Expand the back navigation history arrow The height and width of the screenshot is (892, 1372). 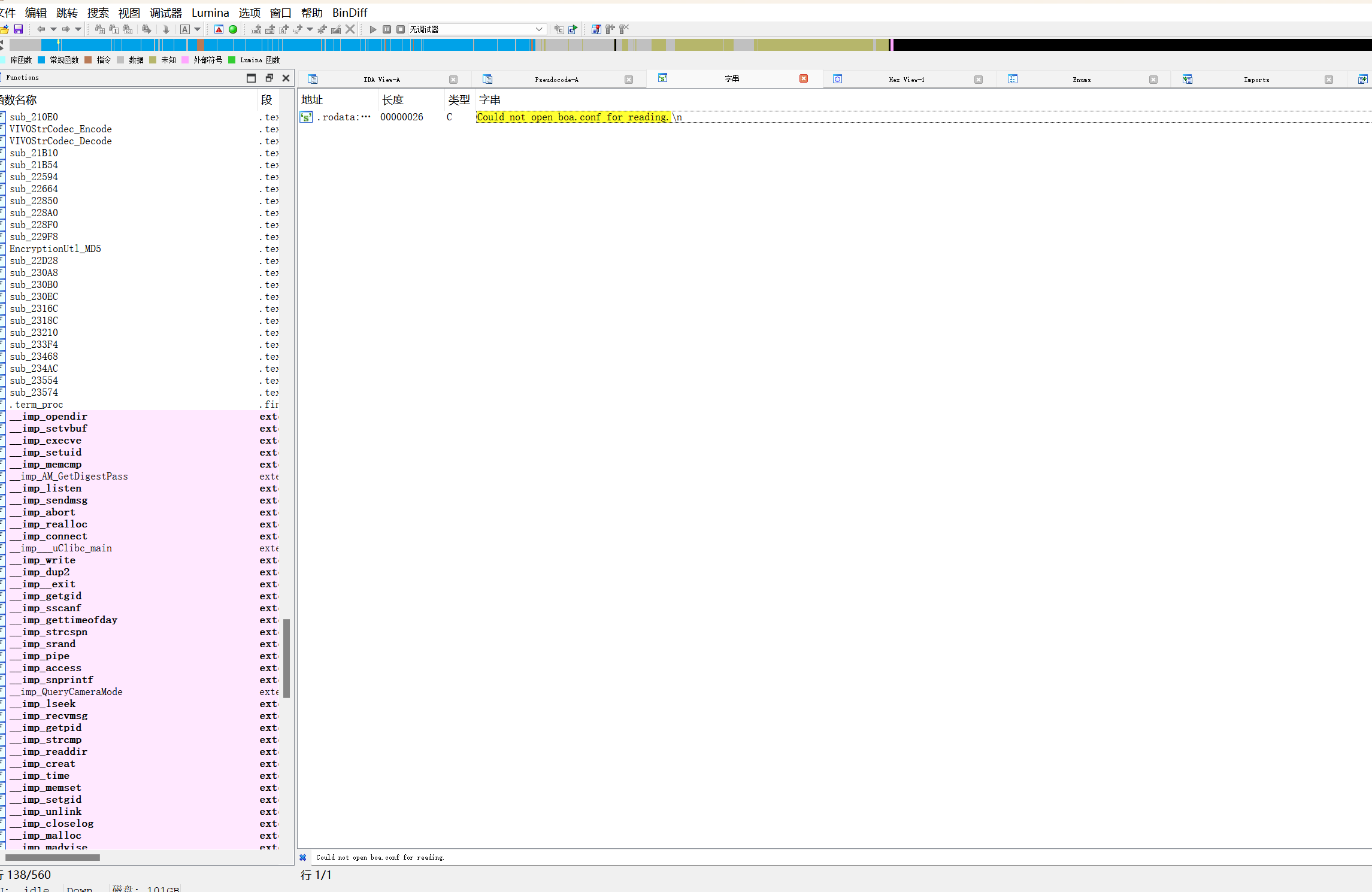53,29
